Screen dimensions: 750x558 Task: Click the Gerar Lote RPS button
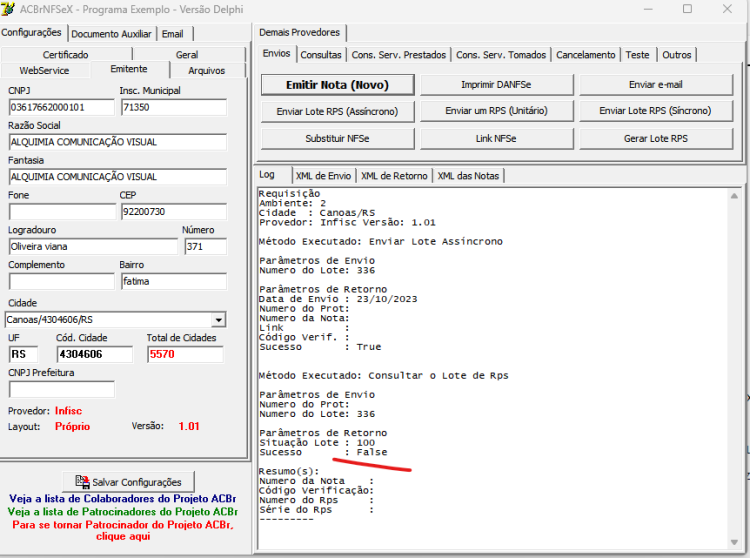point(655,139)
